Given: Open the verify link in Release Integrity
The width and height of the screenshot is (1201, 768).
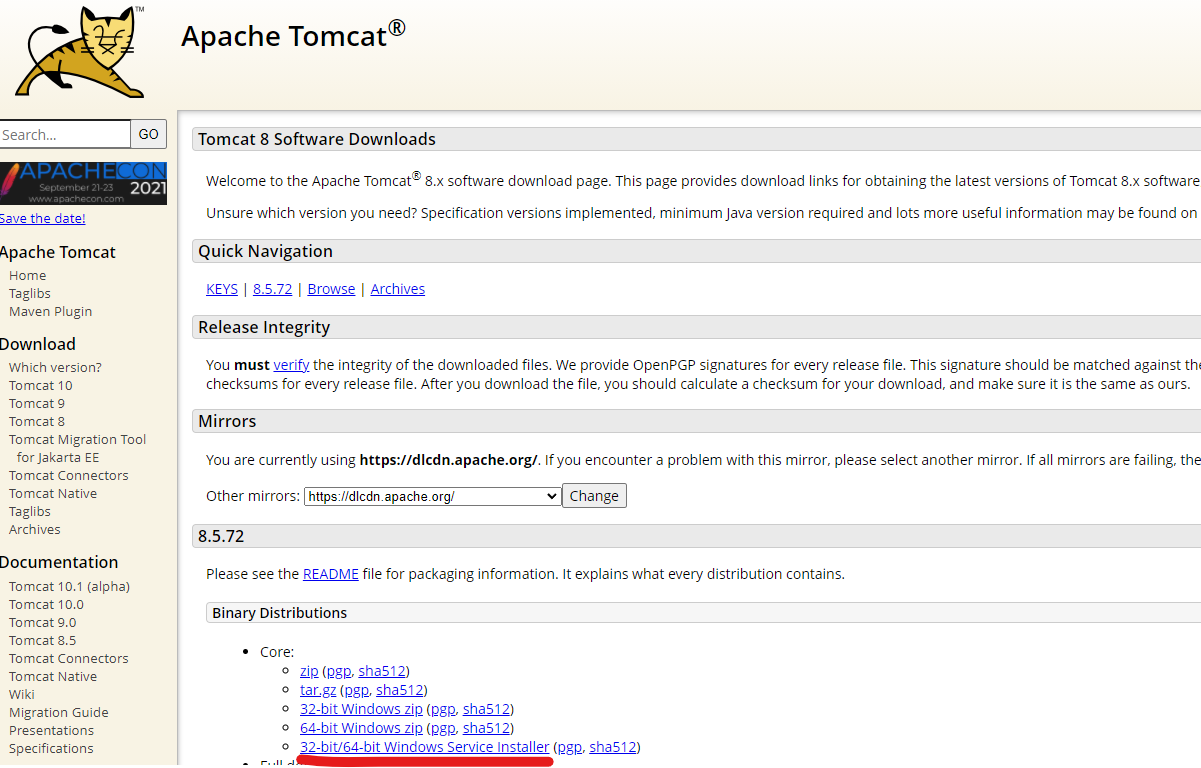Looking at the screenshot, I should [291, 365].
